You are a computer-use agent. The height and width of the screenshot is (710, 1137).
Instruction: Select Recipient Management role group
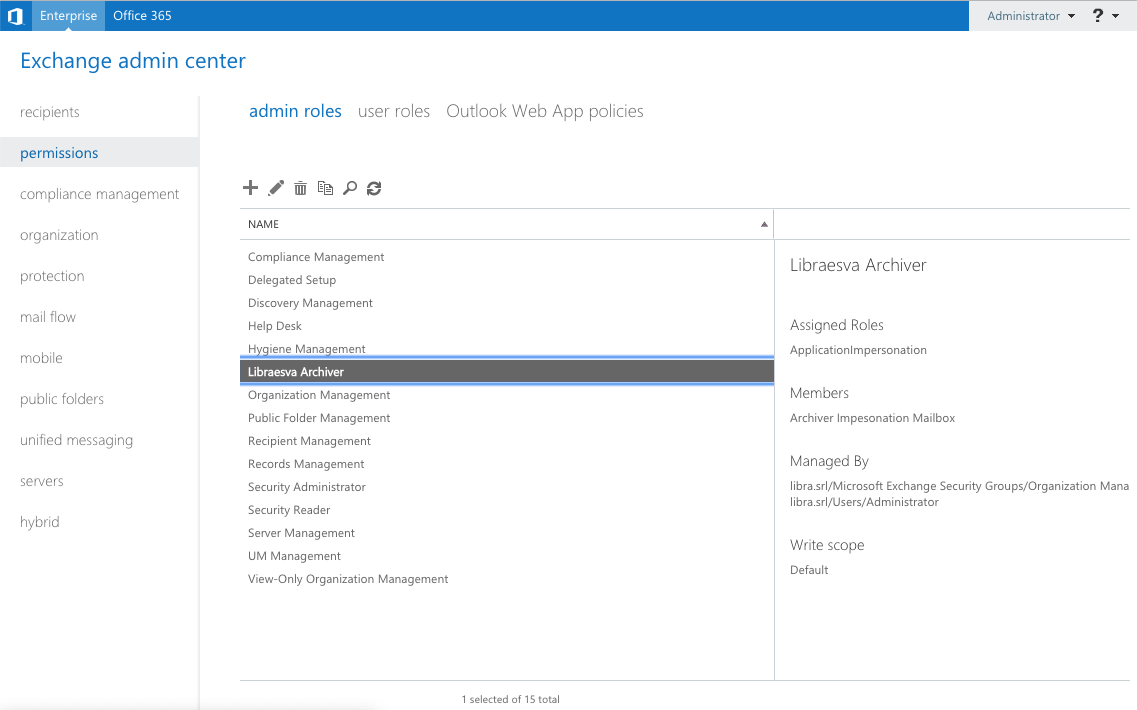(x=507, y=441)
